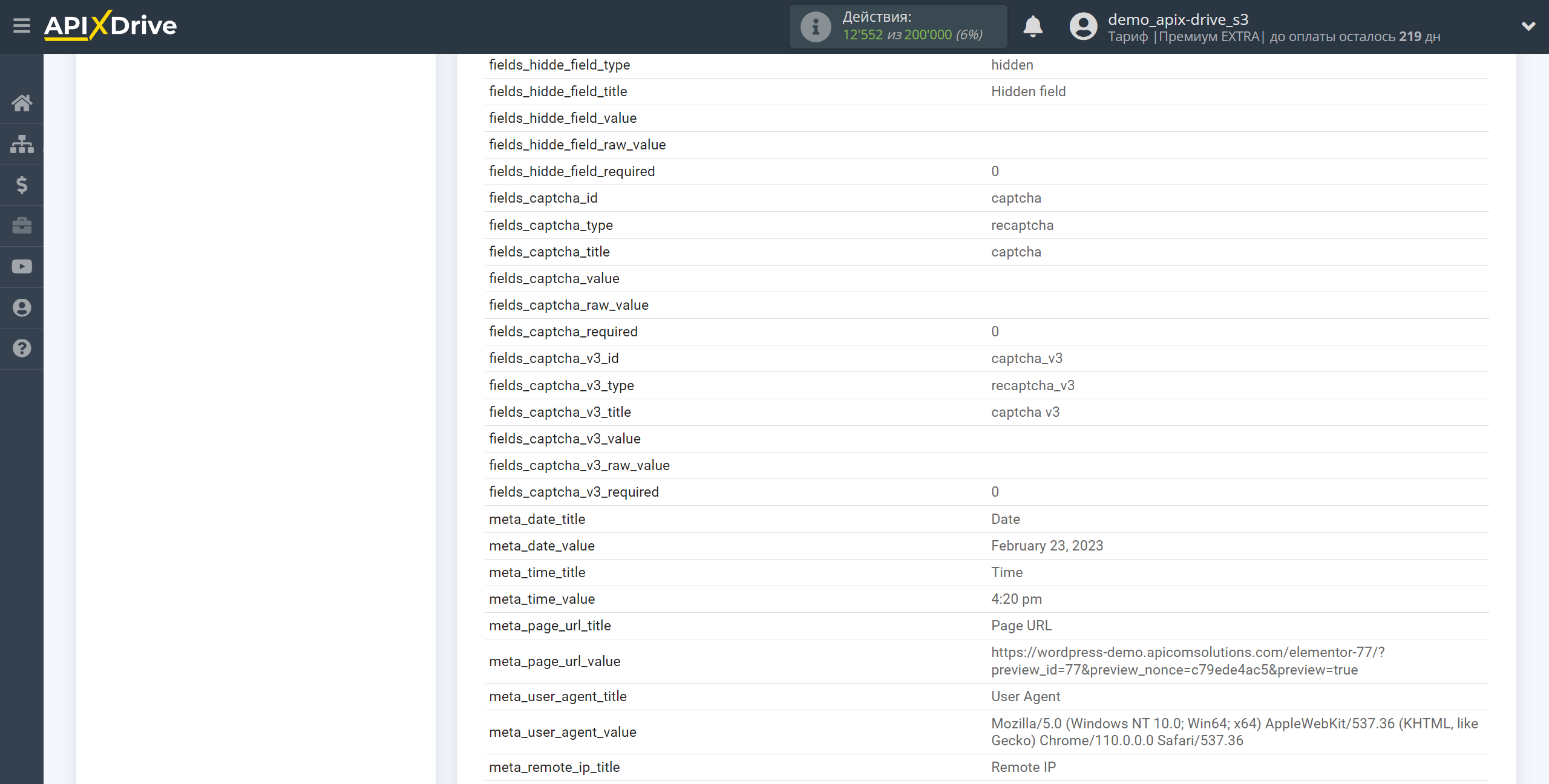The width and height of the screenshot is (1549, 784).
Task: Open the hamburger menu
Action: pyautogui.click(x=22, y=26)
